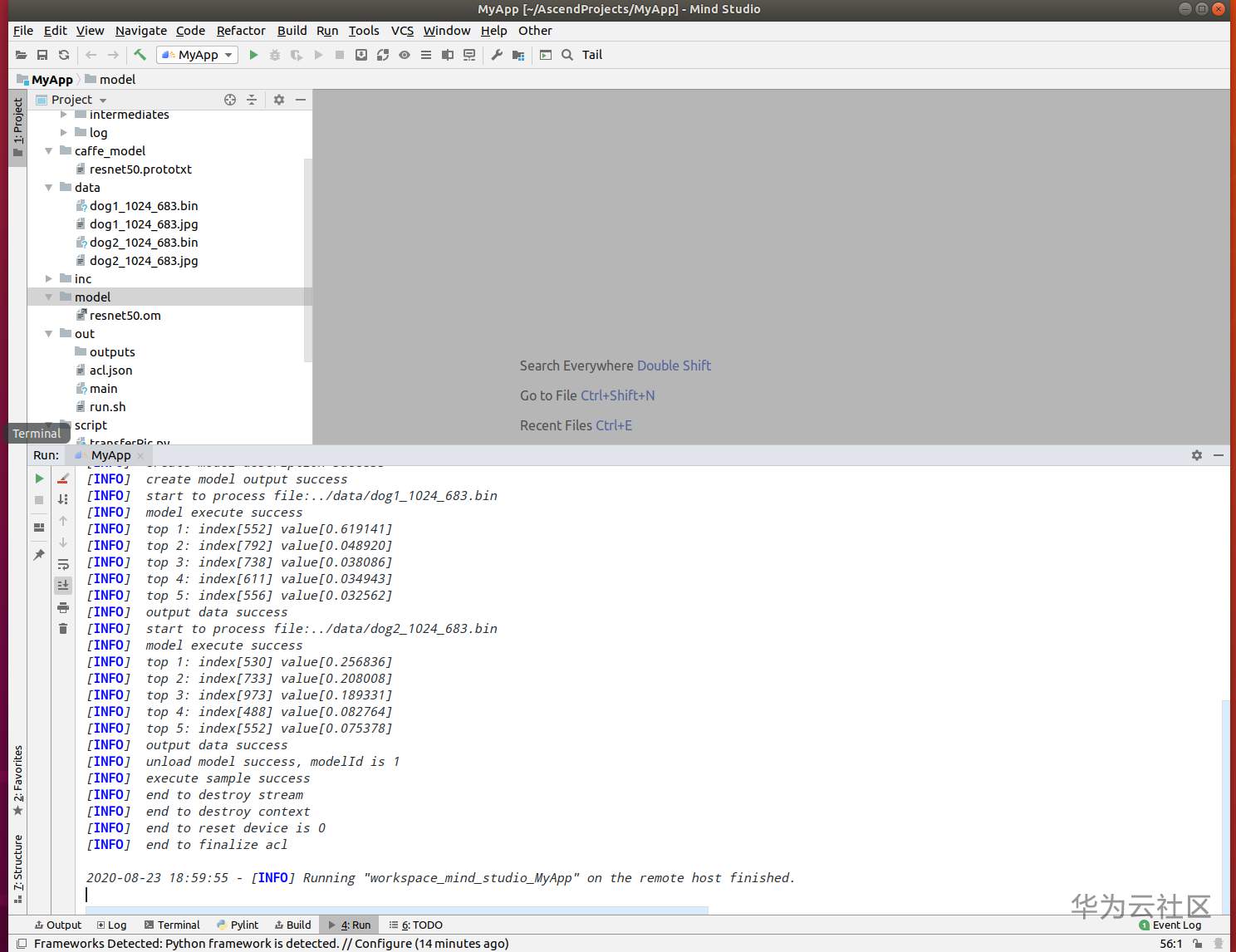Open the TODO tool window tab
This screenshot has width=1236, height=952.
[x=416, y=925]
